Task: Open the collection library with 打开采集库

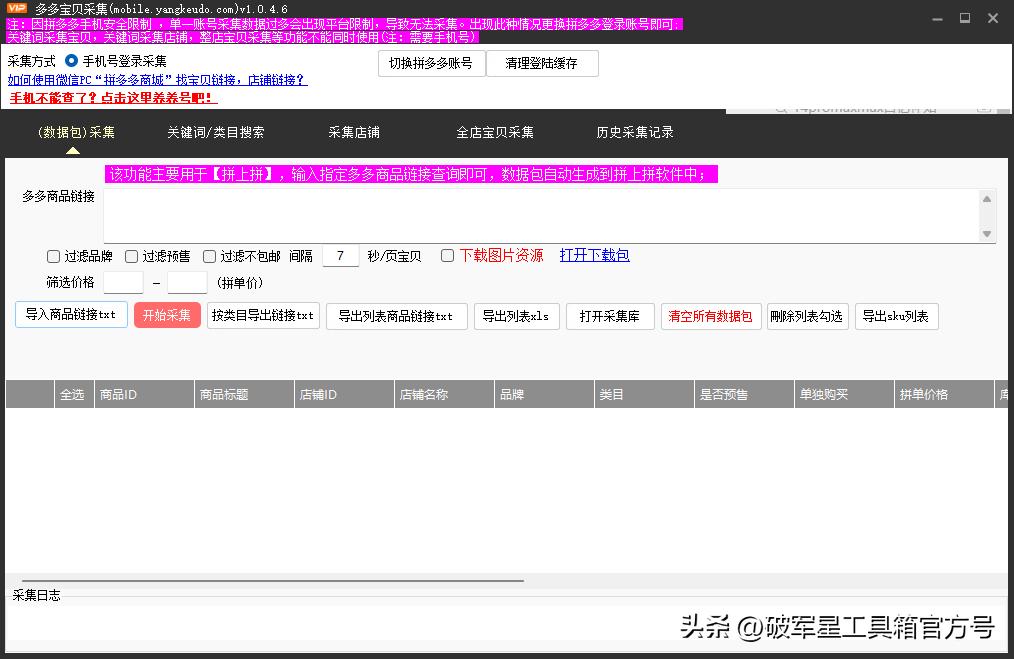Action: (x=610, y=315)
